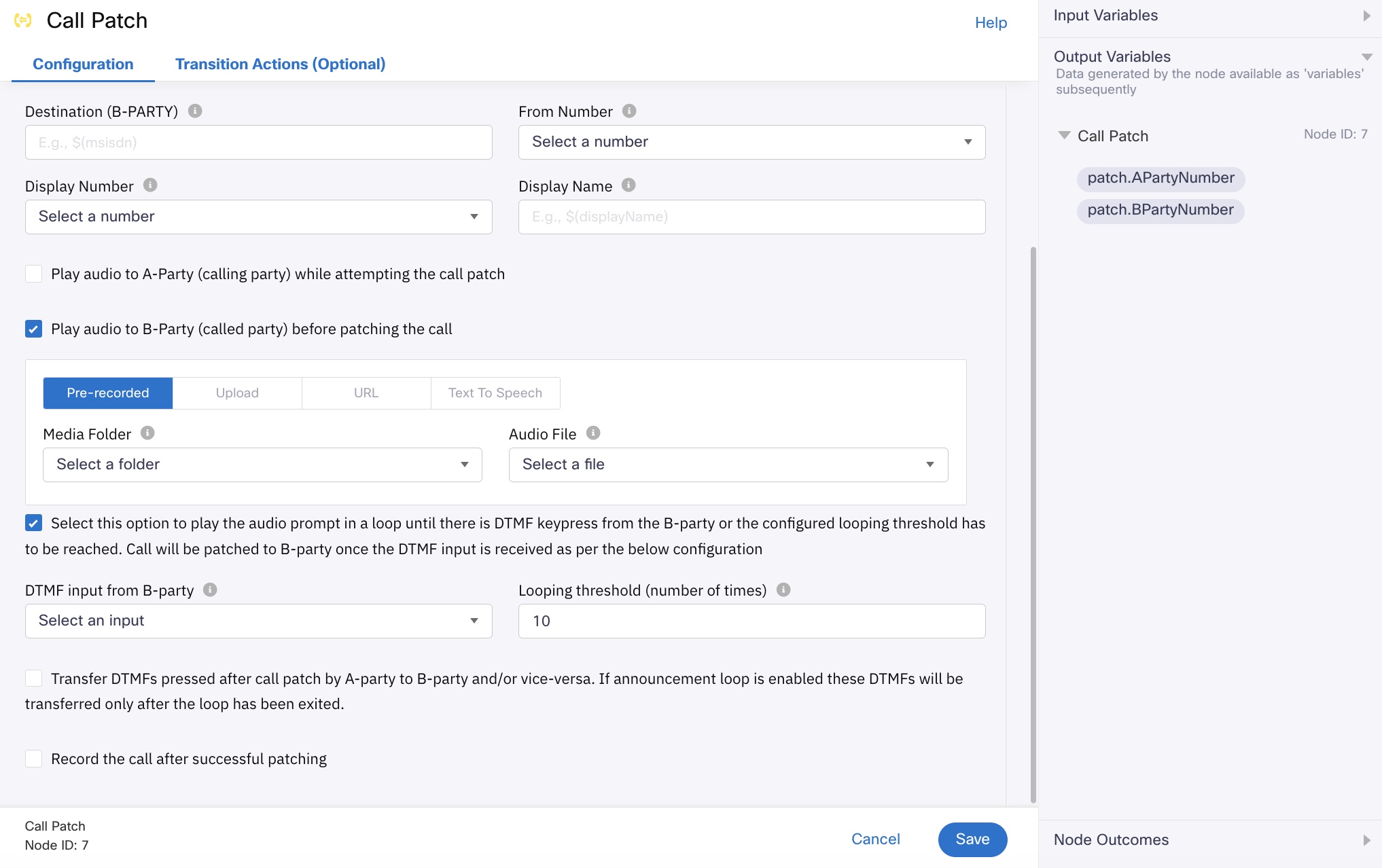Collapse the Call Patch variables tree node
Viewport: 1382px width, 868px height.
click(1065, 135)
